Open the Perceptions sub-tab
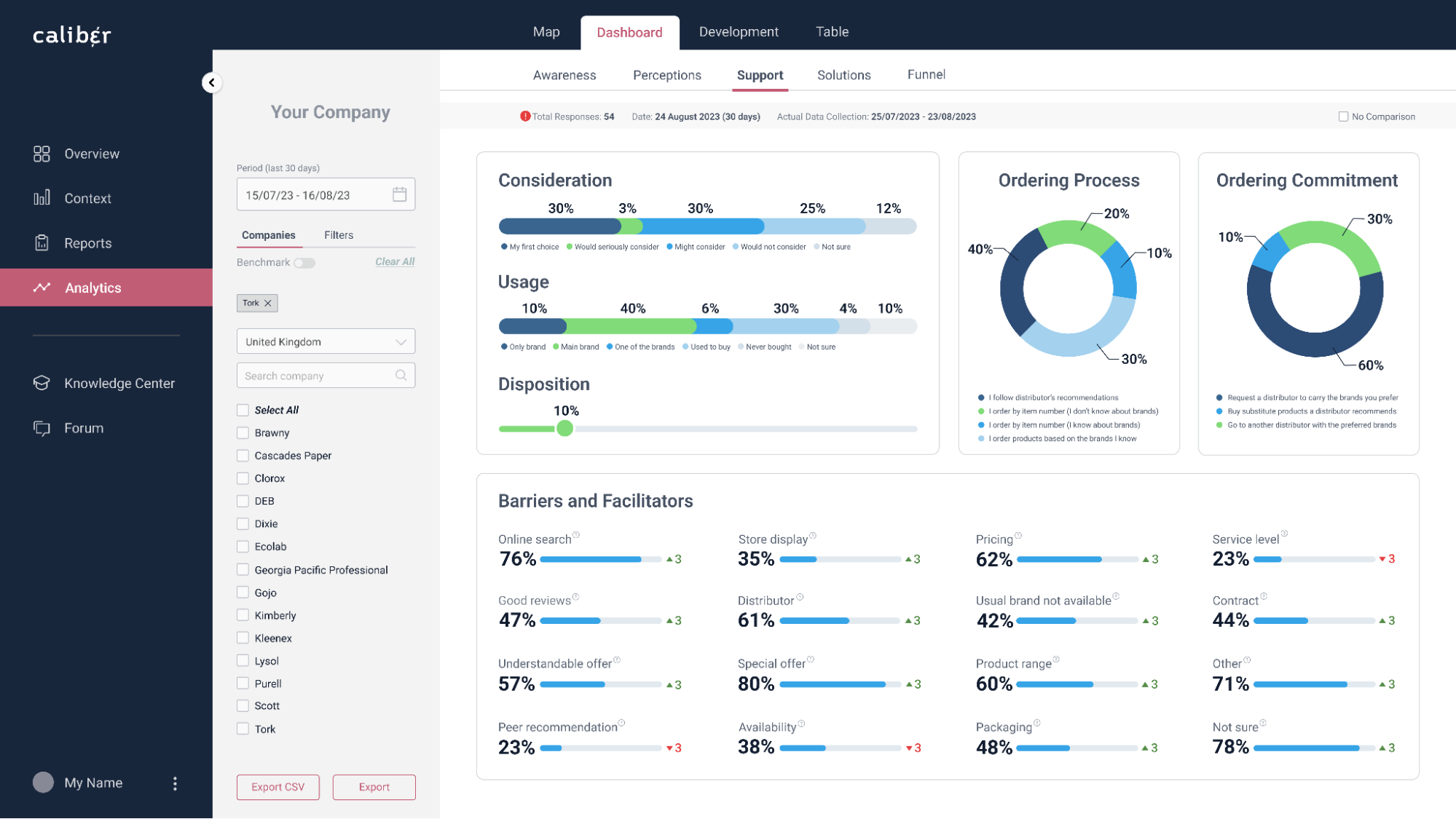 click(666, 75)
